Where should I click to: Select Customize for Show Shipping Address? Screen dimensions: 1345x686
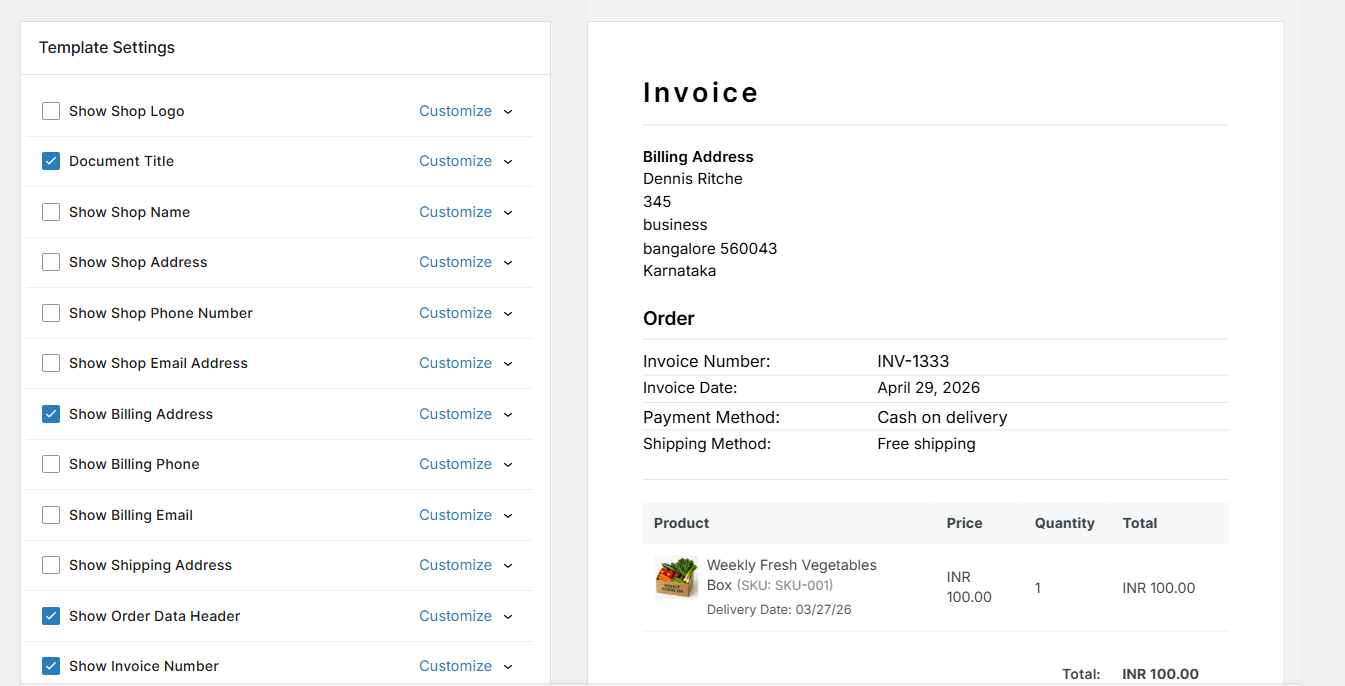tap(455, 565)
